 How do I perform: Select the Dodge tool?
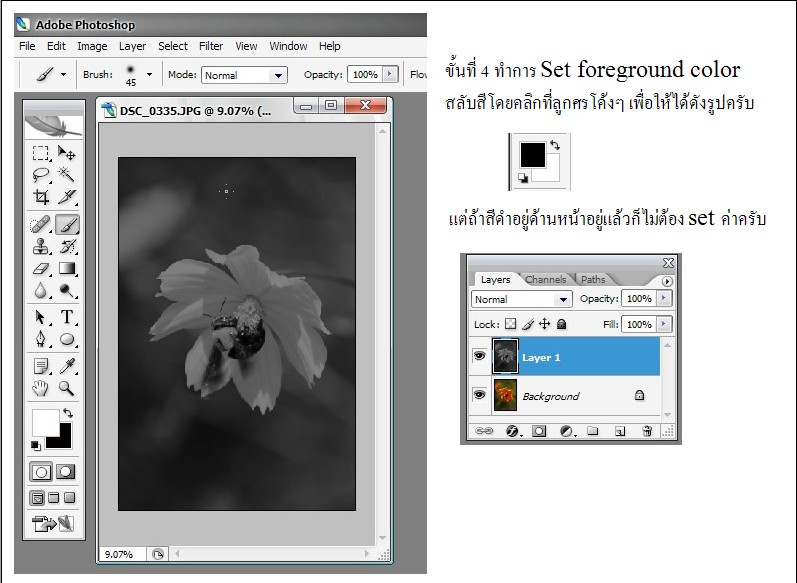[67, 290]
